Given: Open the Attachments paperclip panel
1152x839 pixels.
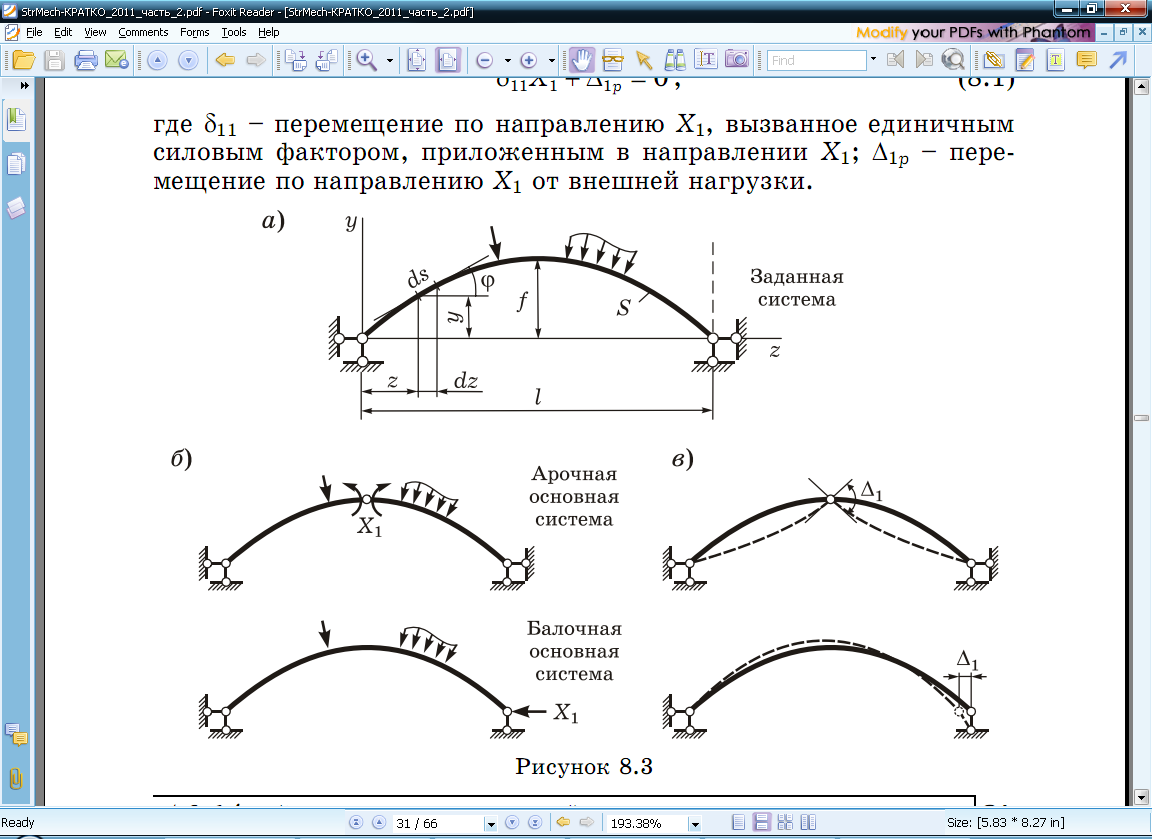Looking at the screenshot, I should tap(15, 778).
